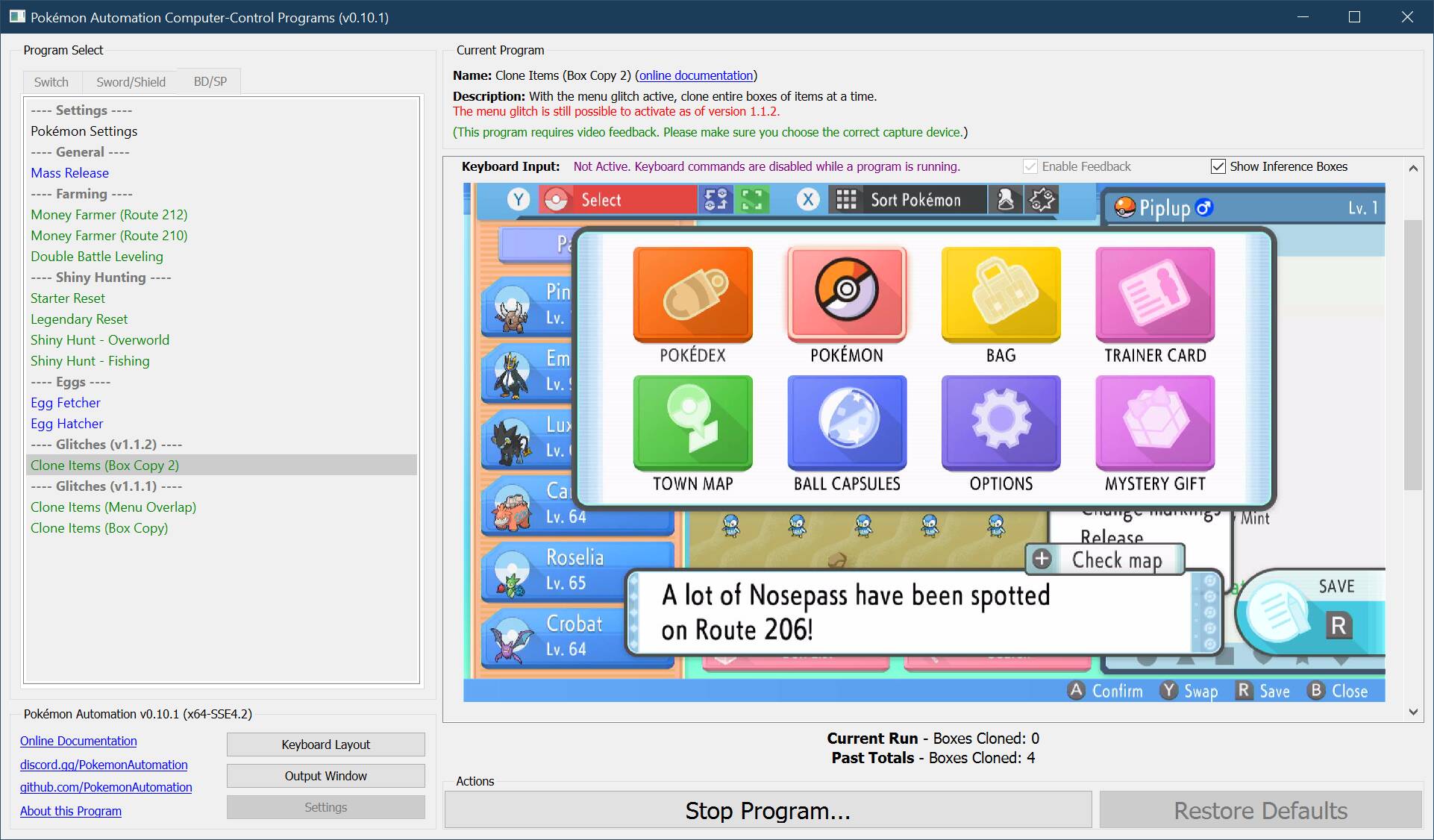Click the Trainer Card icon
Screen dimensions: 1434x840
click(1155, 294)
